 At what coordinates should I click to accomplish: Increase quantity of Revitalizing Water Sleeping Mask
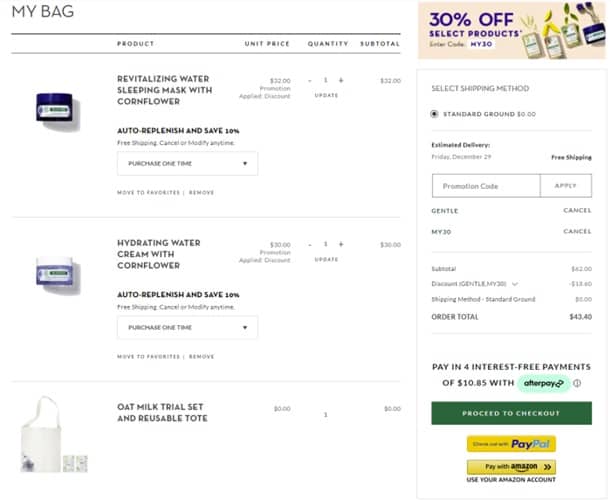[340, 80]
